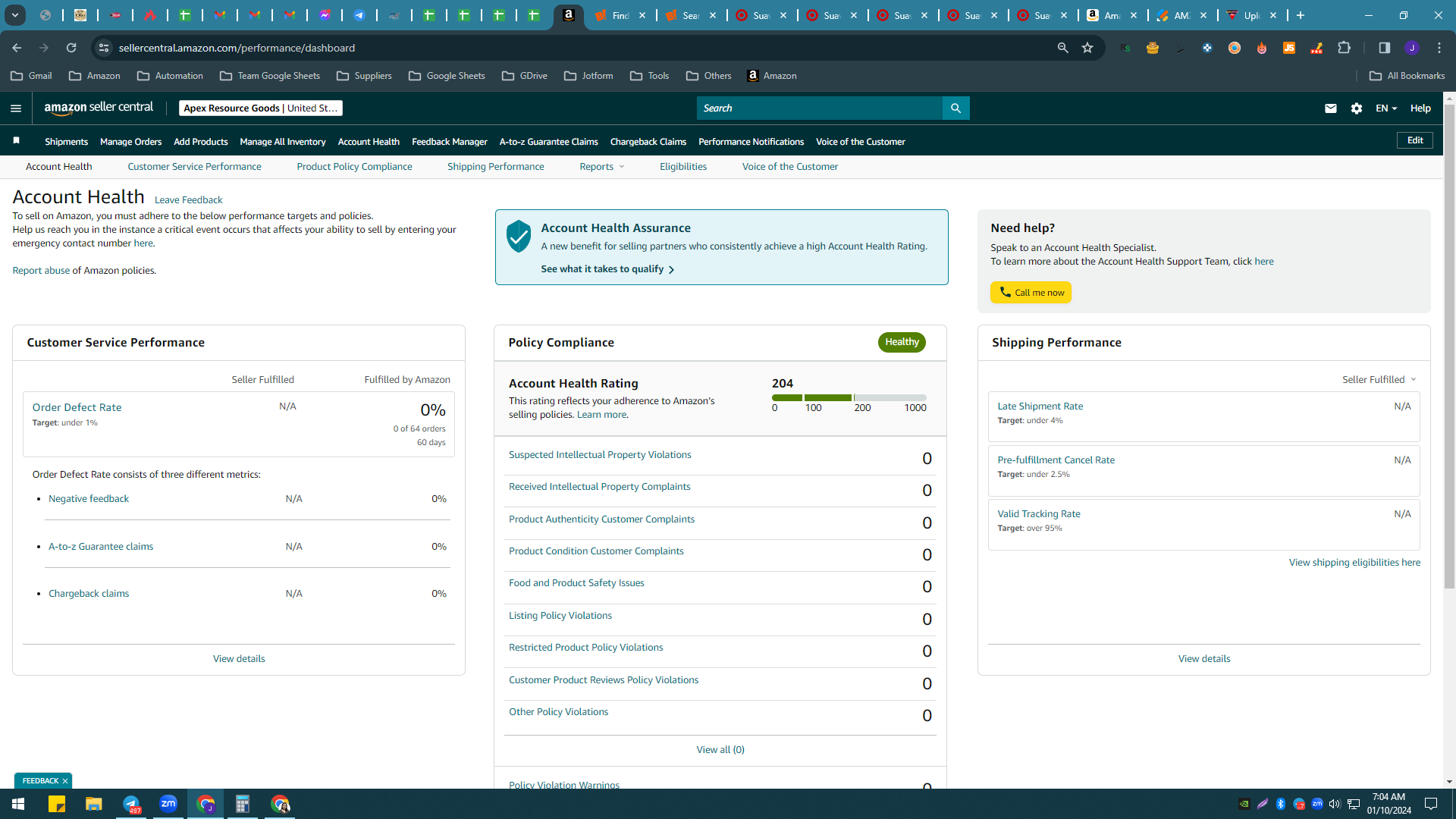Open Order Defect Rate link
The height and width of the screenshot is (819, 1456).
point(77,407)
